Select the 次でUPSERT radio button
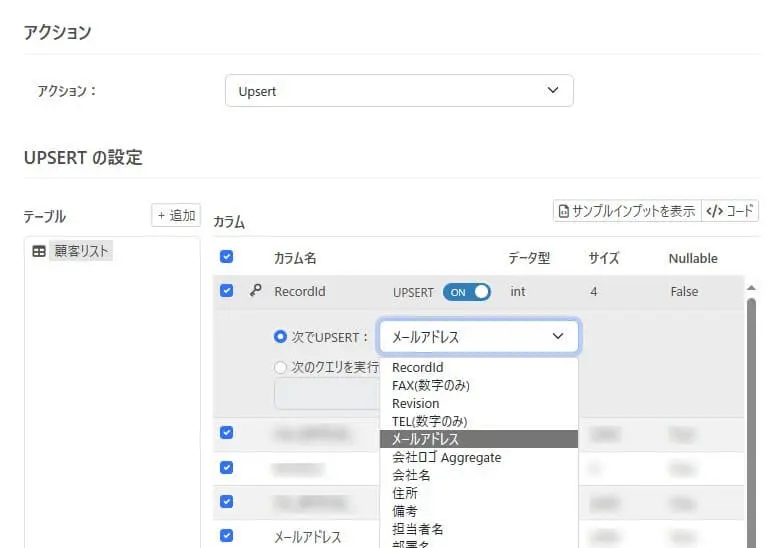The height and width of the screenshot is (548, 779). point(280,336)
